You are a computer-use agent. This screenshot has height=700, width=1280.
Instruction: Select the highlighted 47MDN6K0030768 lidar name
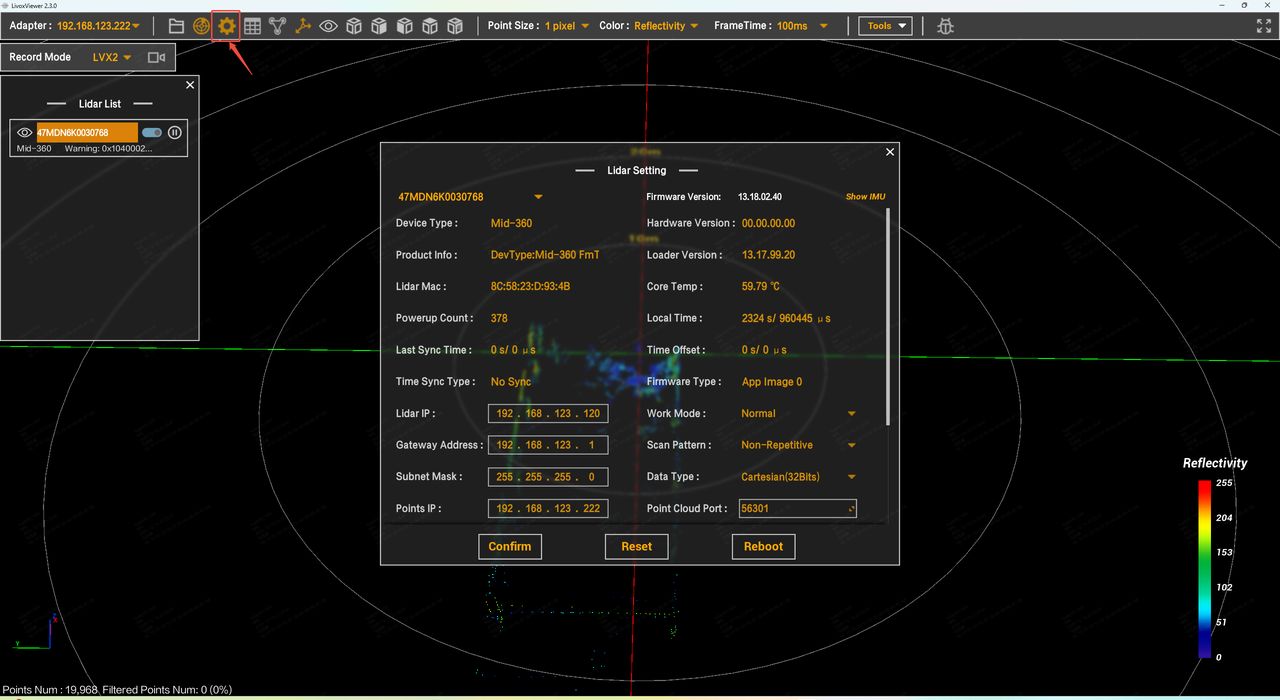tap(87, 132)
